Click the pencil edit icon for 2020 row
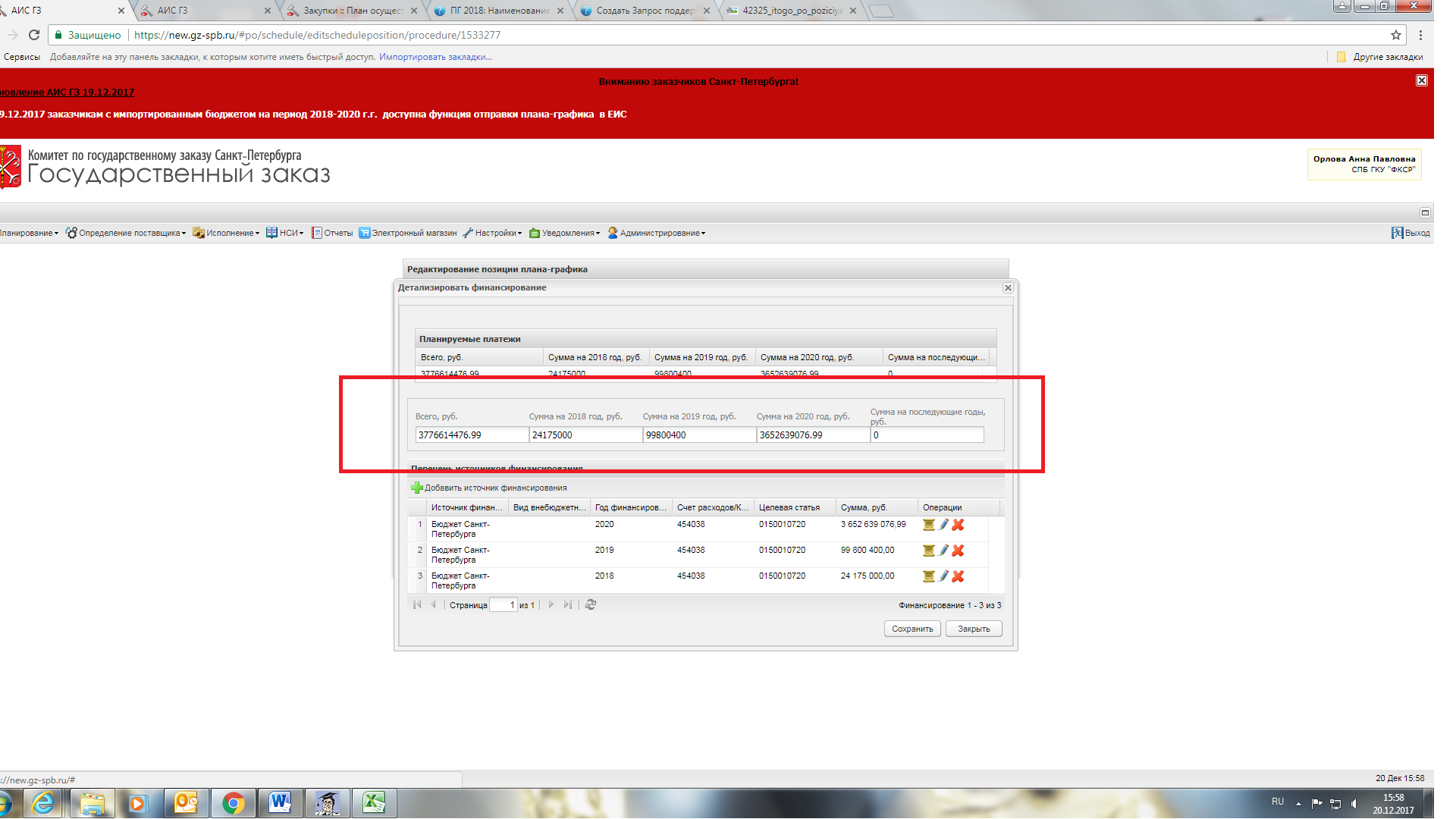Screen dimensions: 1456x819 coord(943,525)
